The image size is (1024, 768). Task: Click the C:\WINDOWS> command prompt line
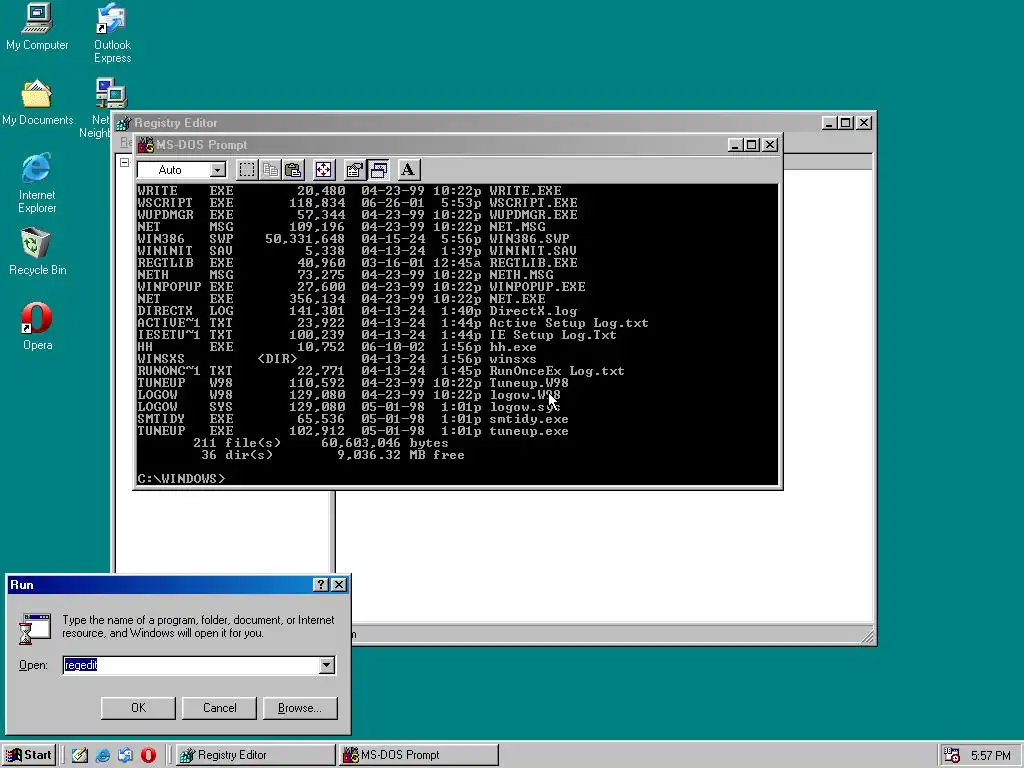(181, 479)
